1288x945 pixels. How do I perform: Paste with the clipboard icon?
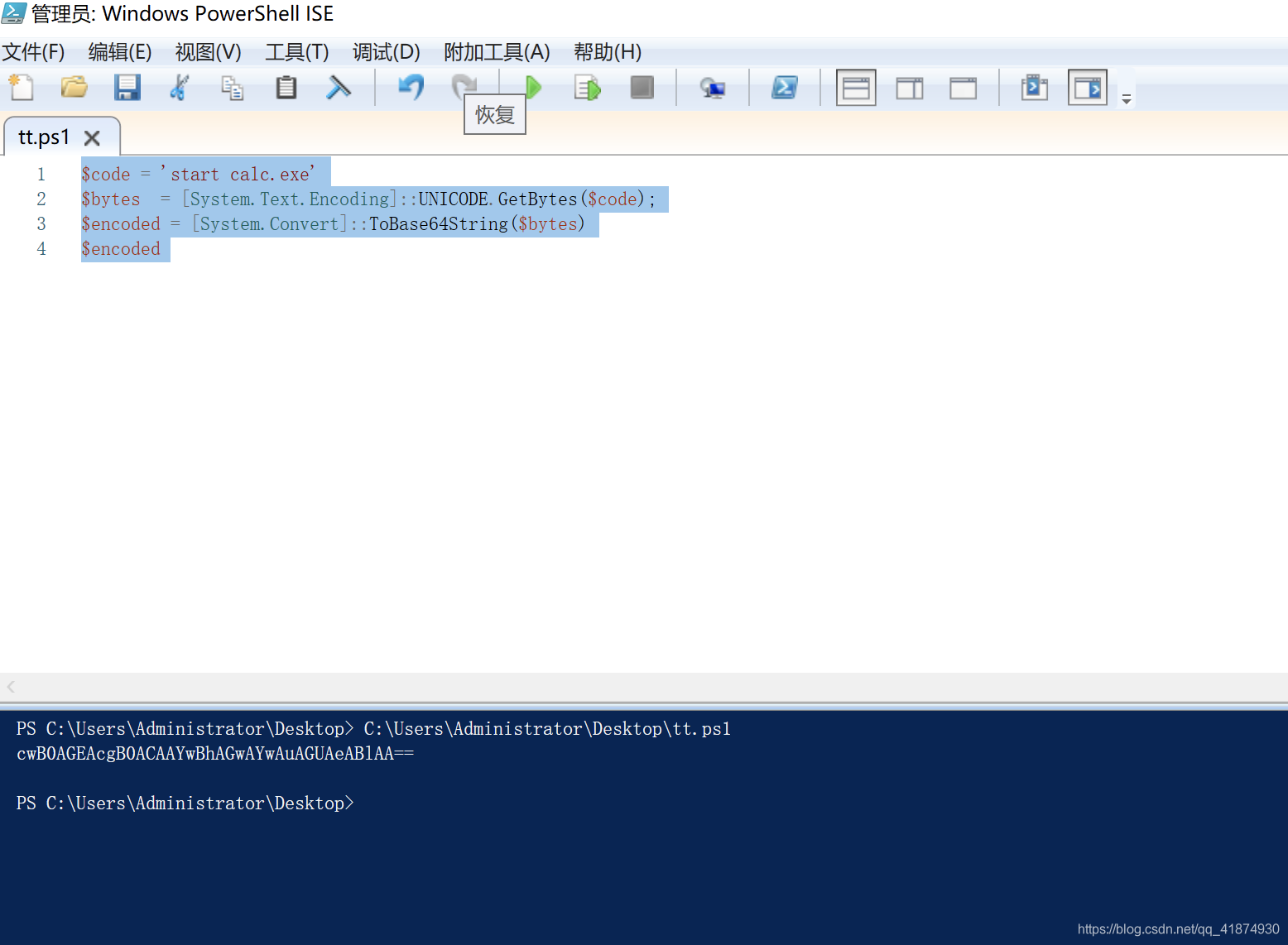[286, 88]
